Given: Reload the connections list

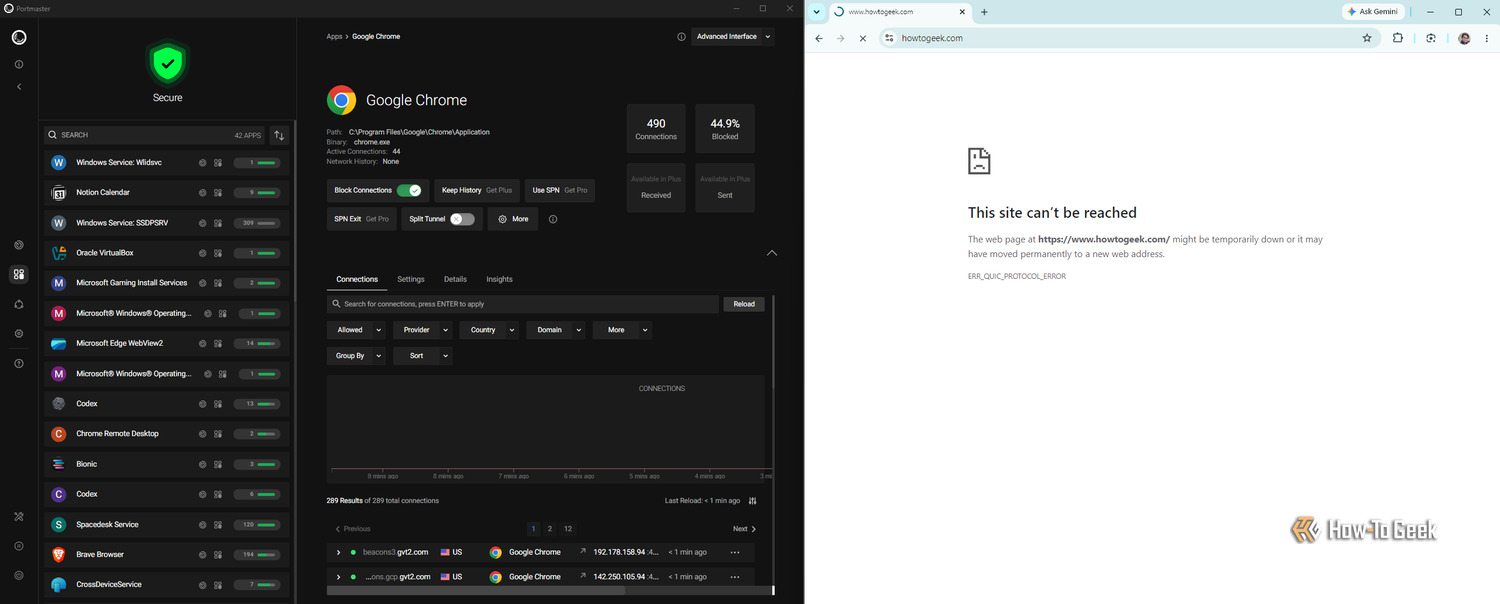Looking at the screenshot, I should tap(744, 304).
